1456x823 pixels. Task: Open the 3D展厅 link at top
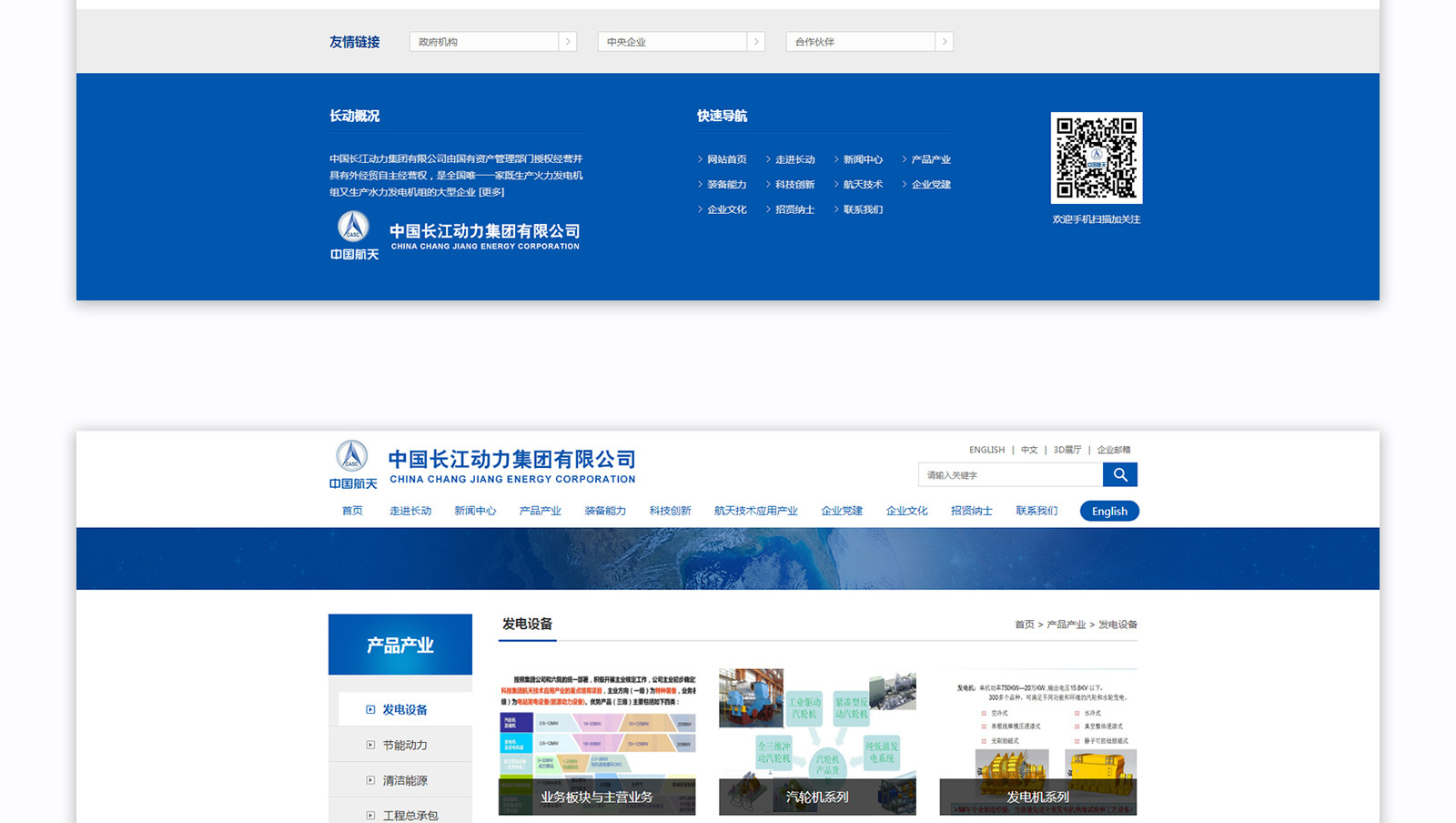coord(1067,450)
